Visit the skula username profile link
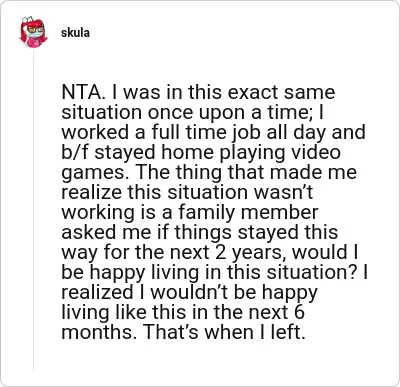 point(75,33)
